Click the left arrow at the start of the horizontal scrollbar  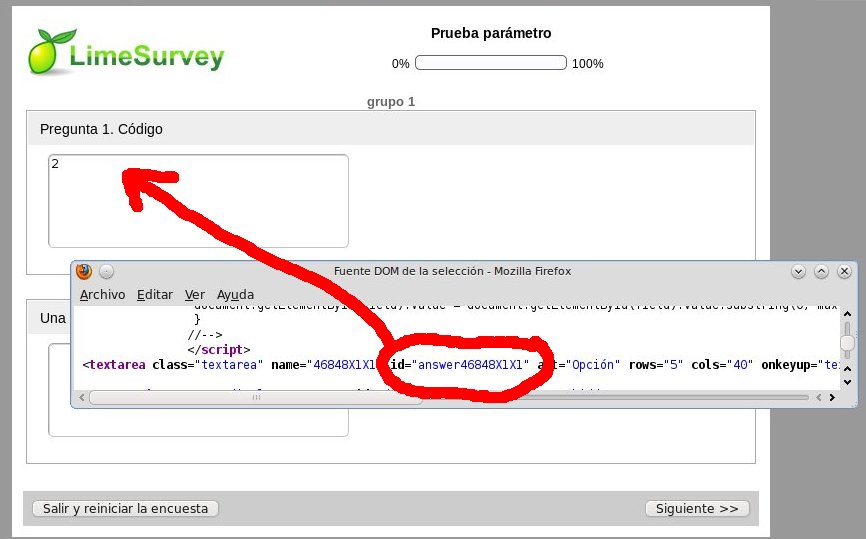point(82,397)
